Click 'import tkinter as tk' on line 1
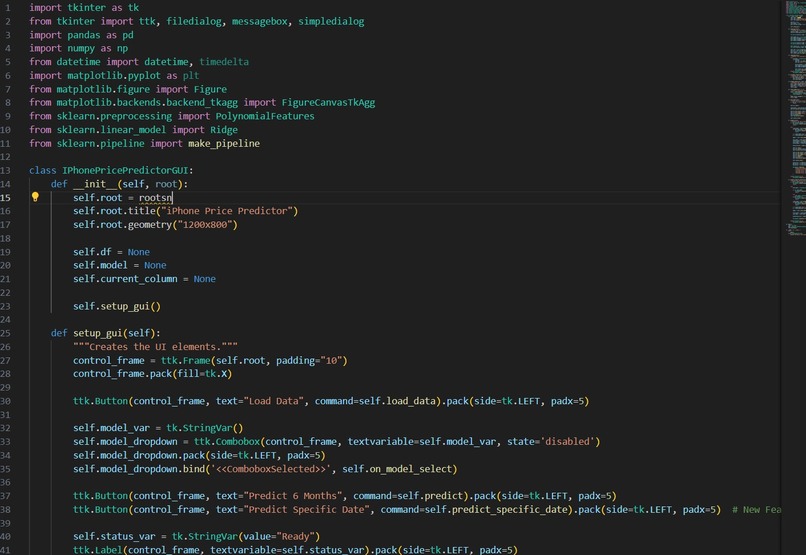Image resolution: width=806 pixels, height=555 pixels. pyautogui.click(x=84, y=8)
